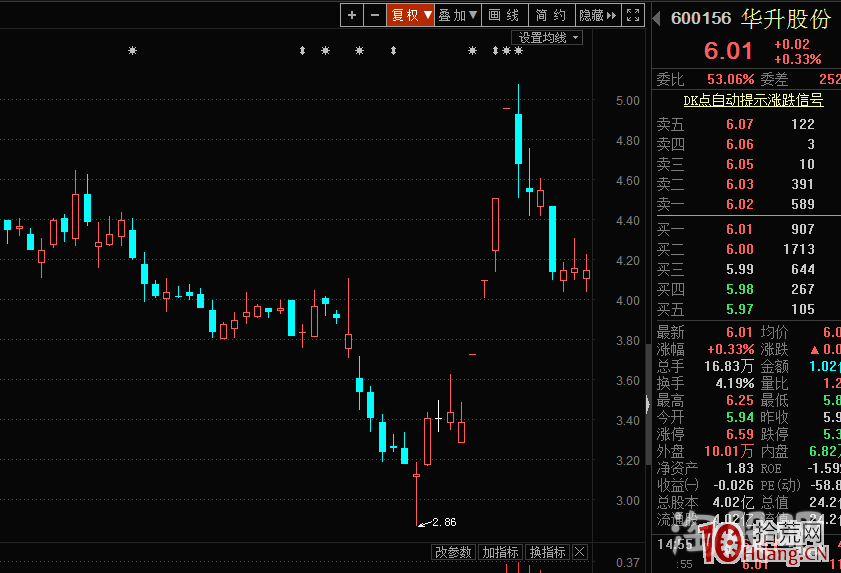Select 买三 price 5.99
Screen dimensions: 841x573
pyautogui.click(x=740, y=269)
